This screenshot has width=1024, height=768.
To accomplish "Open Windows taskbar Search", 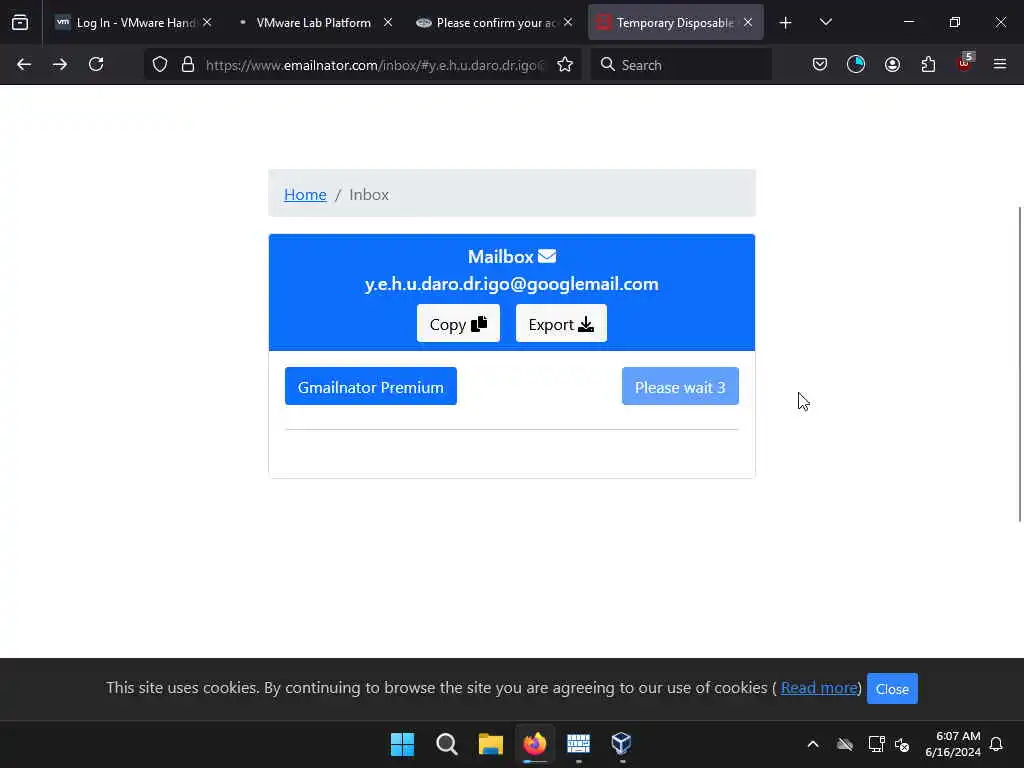I will pyautogui.click(x=447, y=744).
